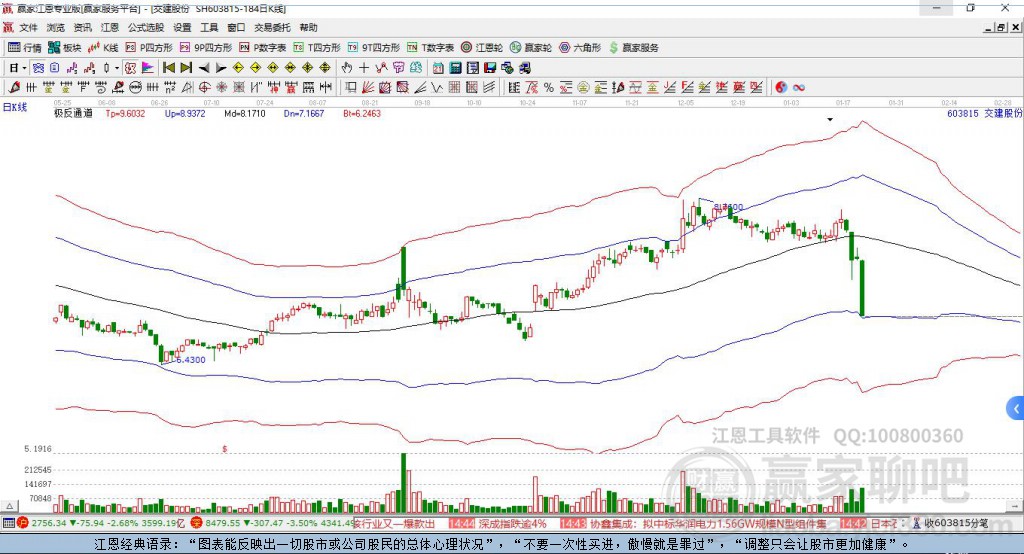Expand the candlestick type dropdown arrow
Viewport: 1024px width, 554px height.
(117, 68)
